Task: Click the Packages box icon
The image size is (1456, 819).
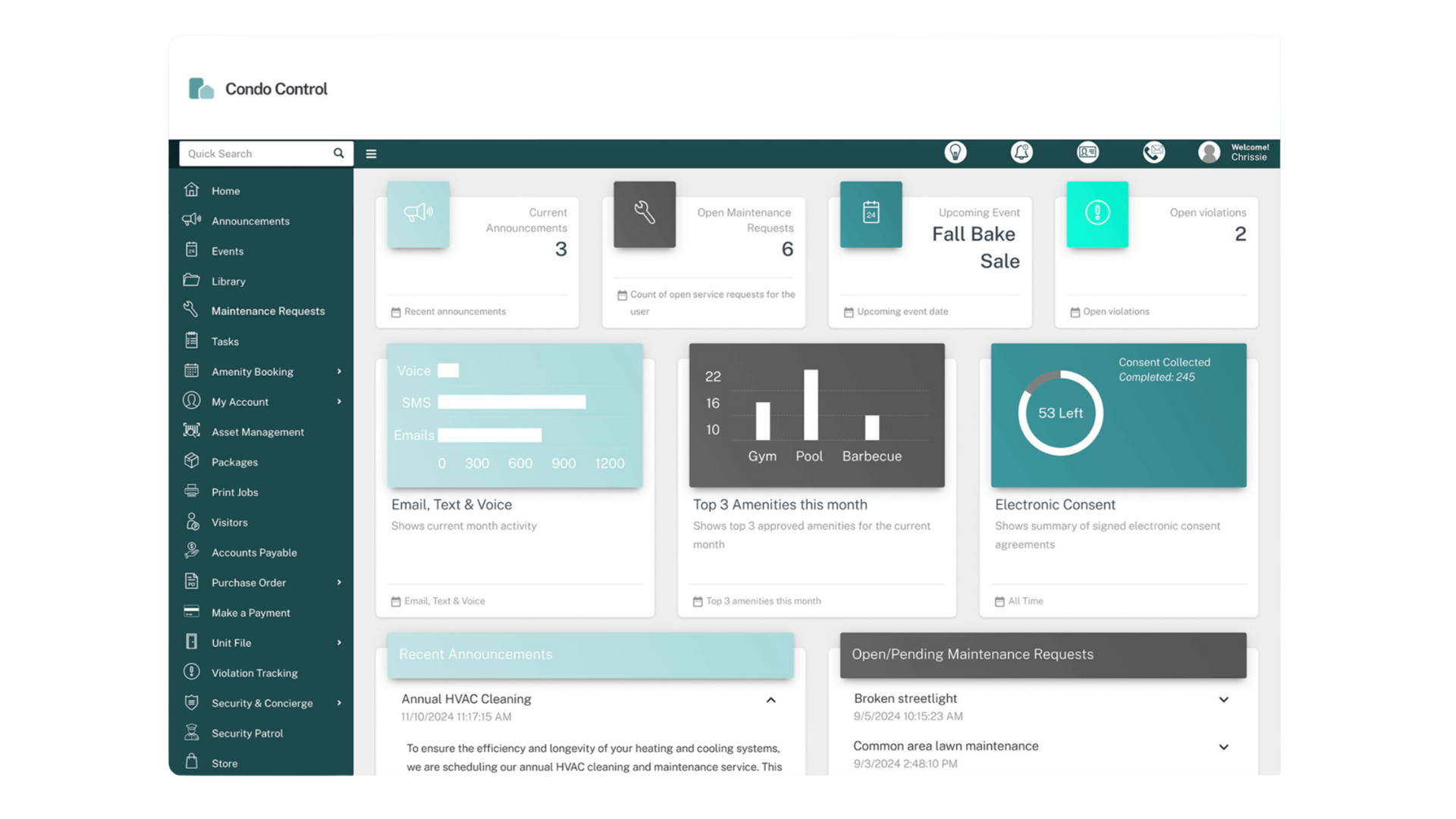Action: (192, 461)
